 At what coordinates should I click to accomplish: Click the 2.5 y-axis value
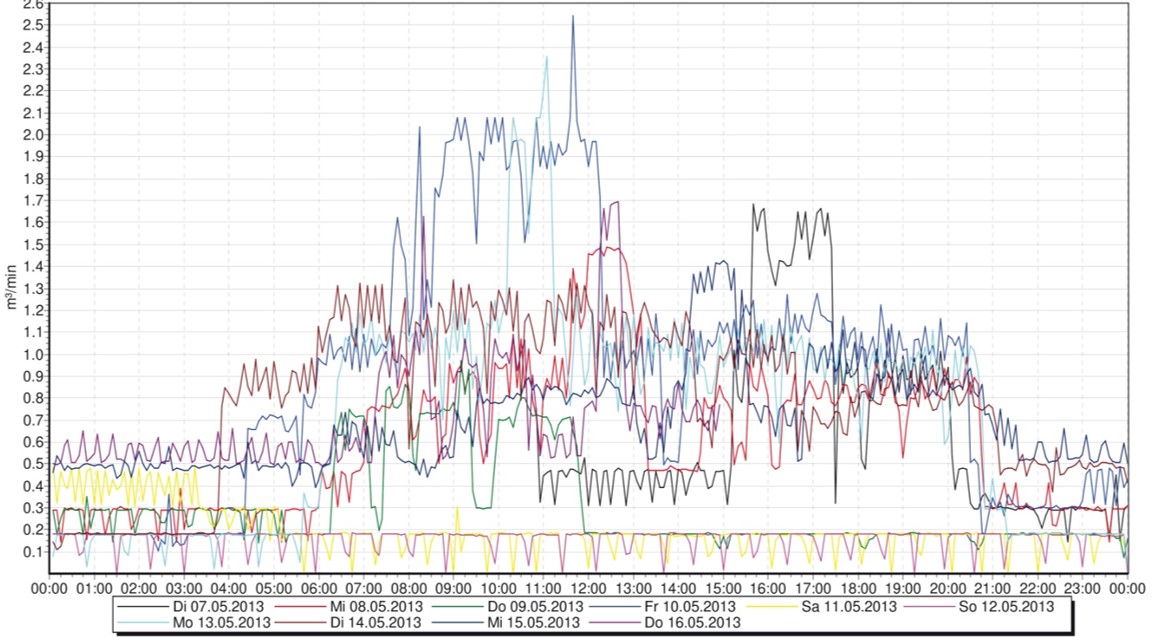tap(34, 25)
